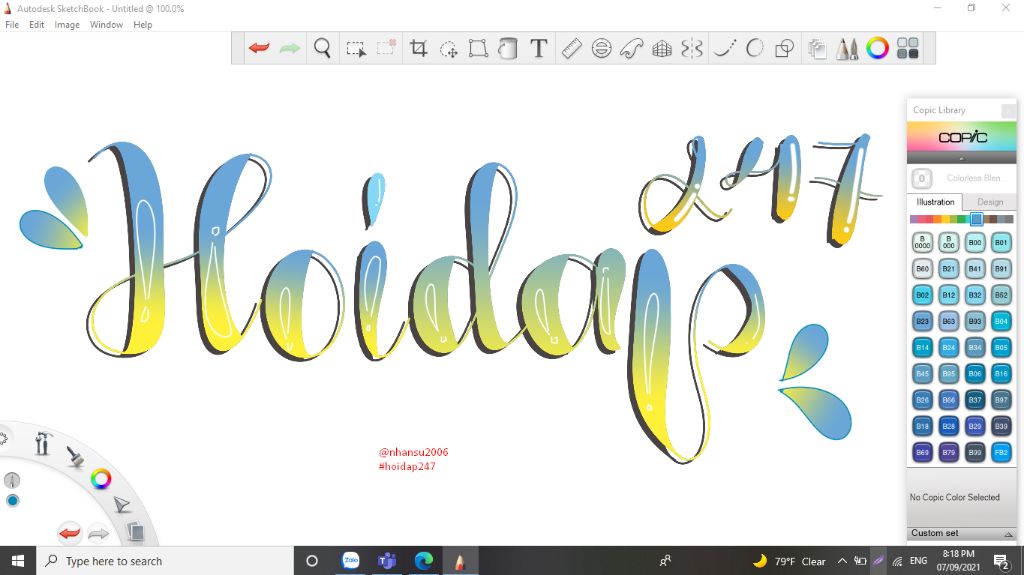Image resolution: width=1024 pixels, height=575 pixels.
Task: Choose Copic swatch B21
Action: pyautogui.click(x=948, y=269)
